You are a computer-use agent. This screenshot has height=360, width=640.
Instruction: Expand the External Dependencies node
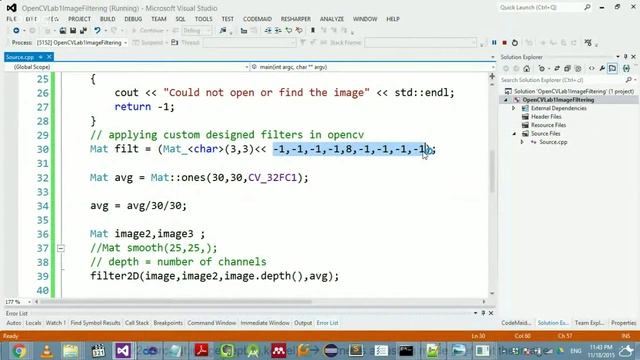click(x=514, y=108)
